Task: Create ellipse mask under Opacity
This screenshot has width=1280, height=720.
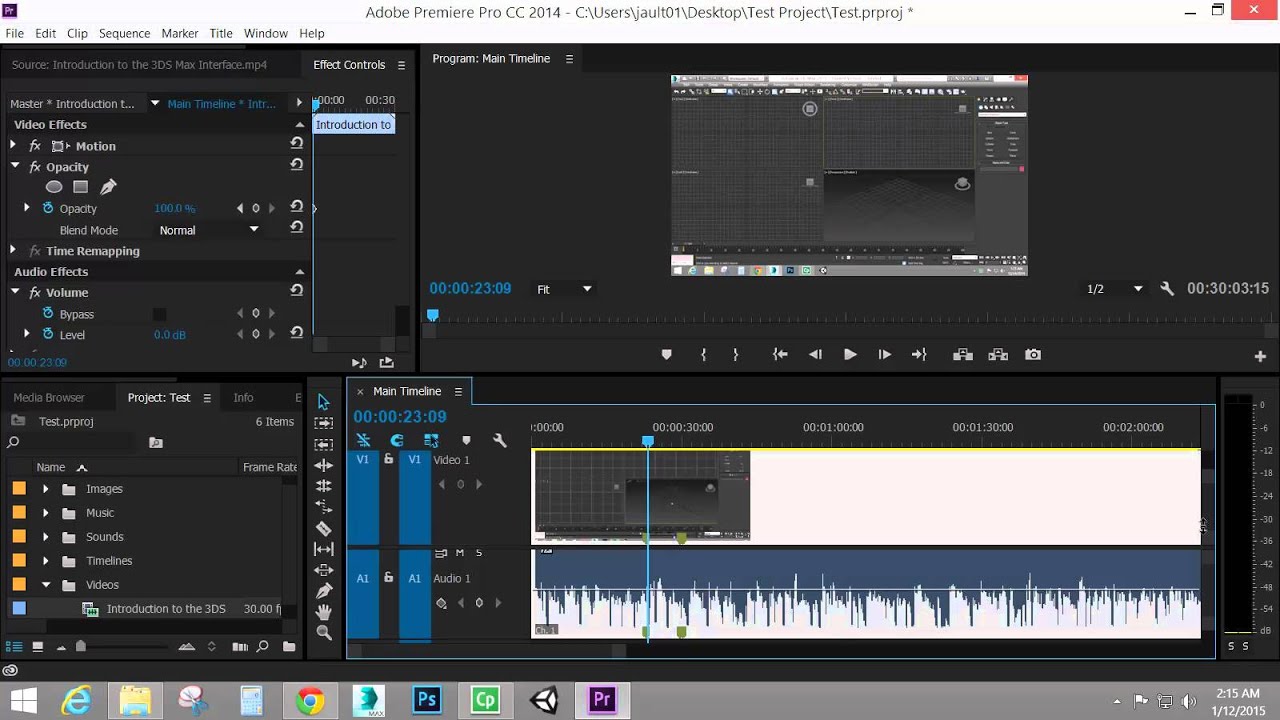Action: [54, 187]
